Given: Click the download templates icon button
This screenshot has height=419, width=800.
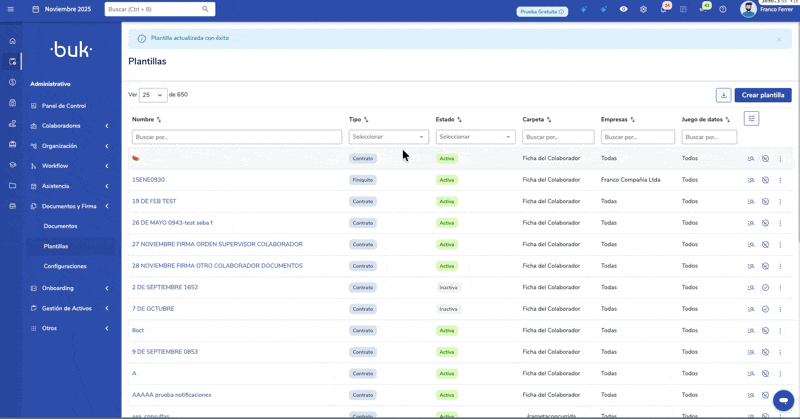Looking at the screenshot, I should 723,95.
